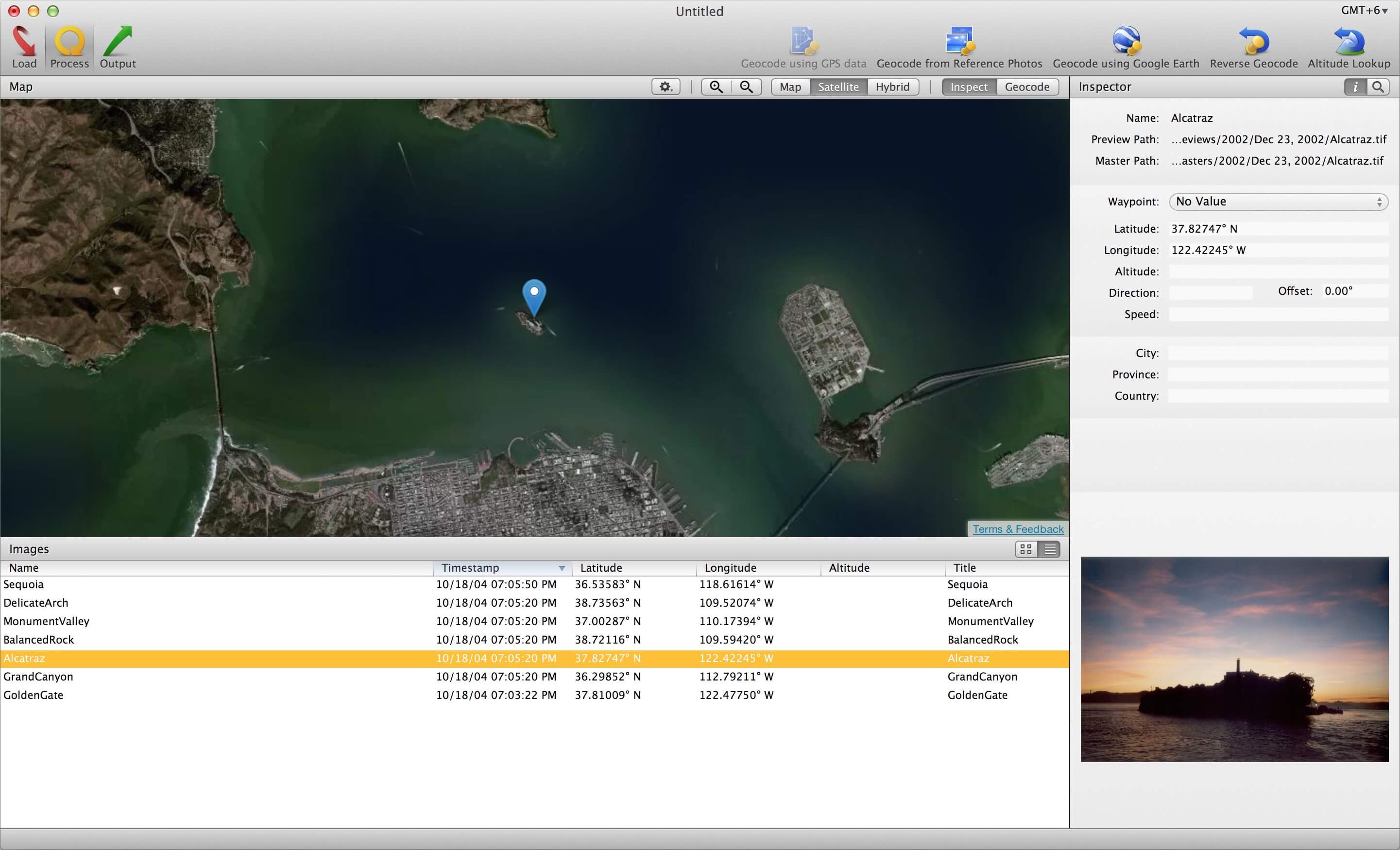Switch map view to Hybrid

[x=892, y=87]
